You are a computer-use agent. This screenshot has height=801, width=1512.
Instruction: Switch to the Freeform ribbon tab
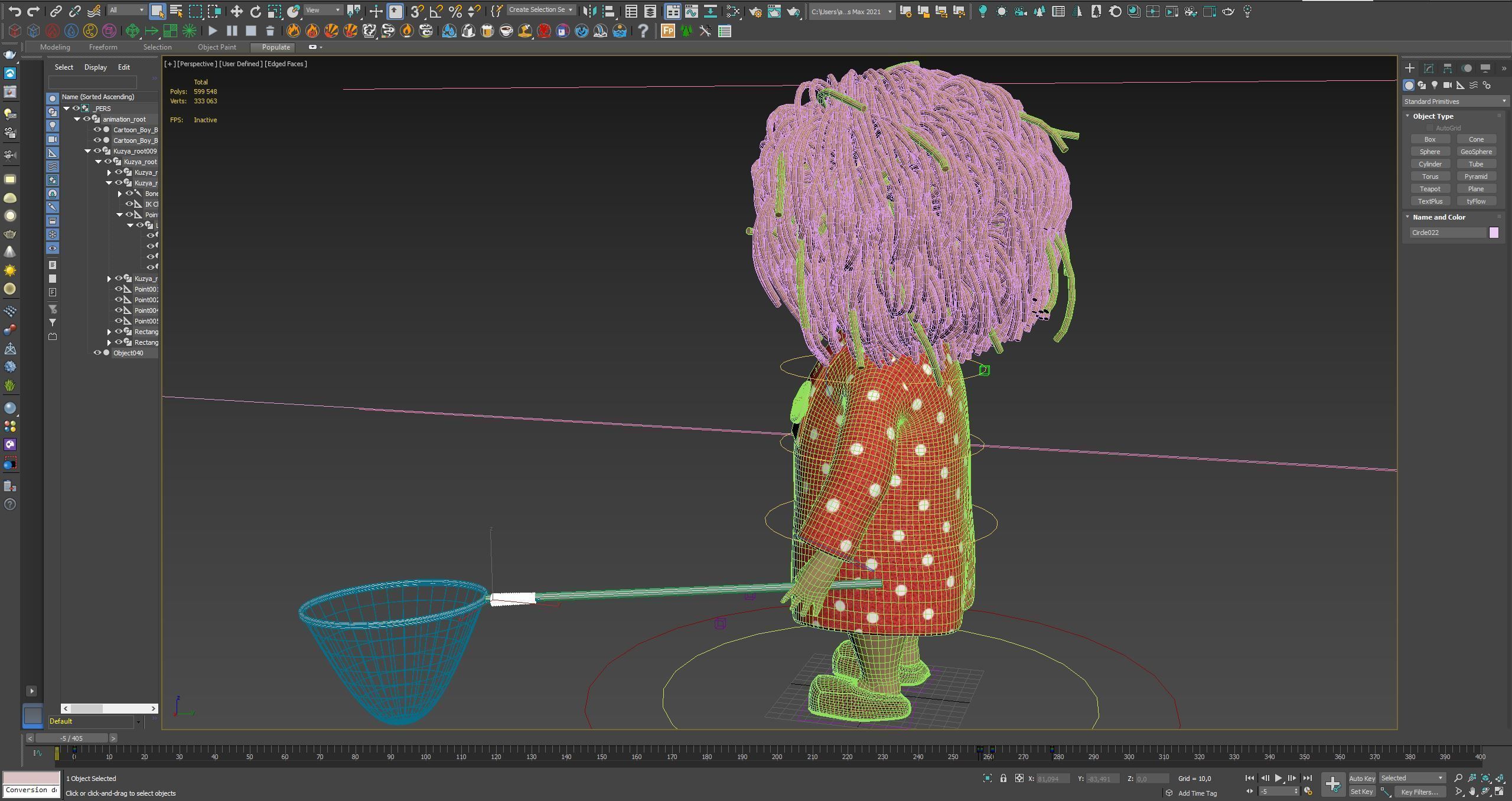click(x=103, y=47)
